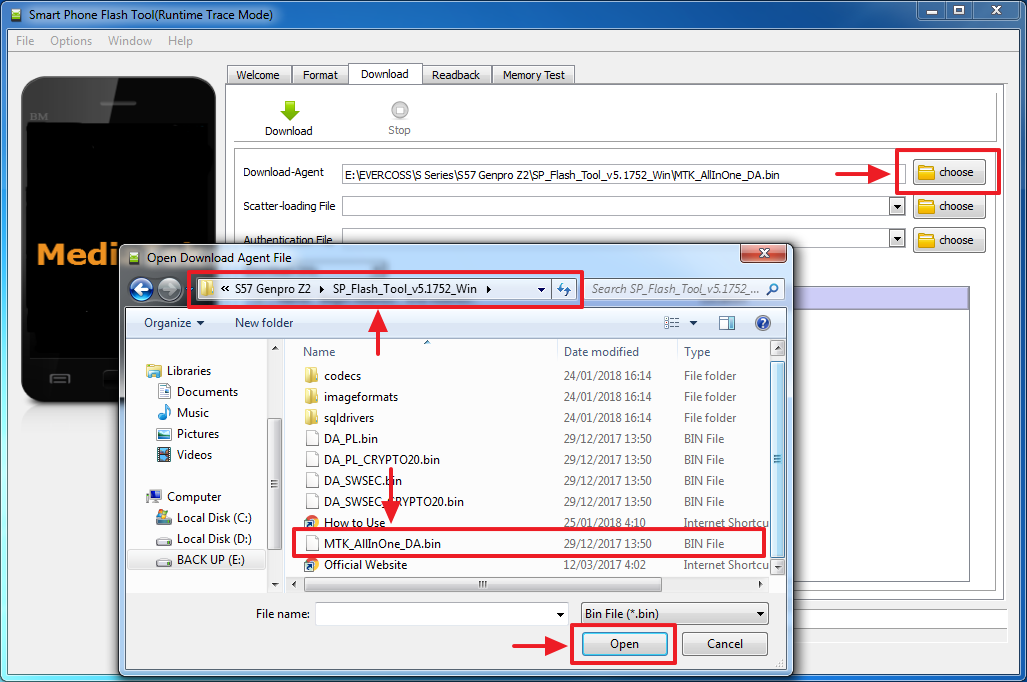Click the horizontal scrollbar in file list
The height and width of the screenshot is (682, 1027).
(483, 584)
